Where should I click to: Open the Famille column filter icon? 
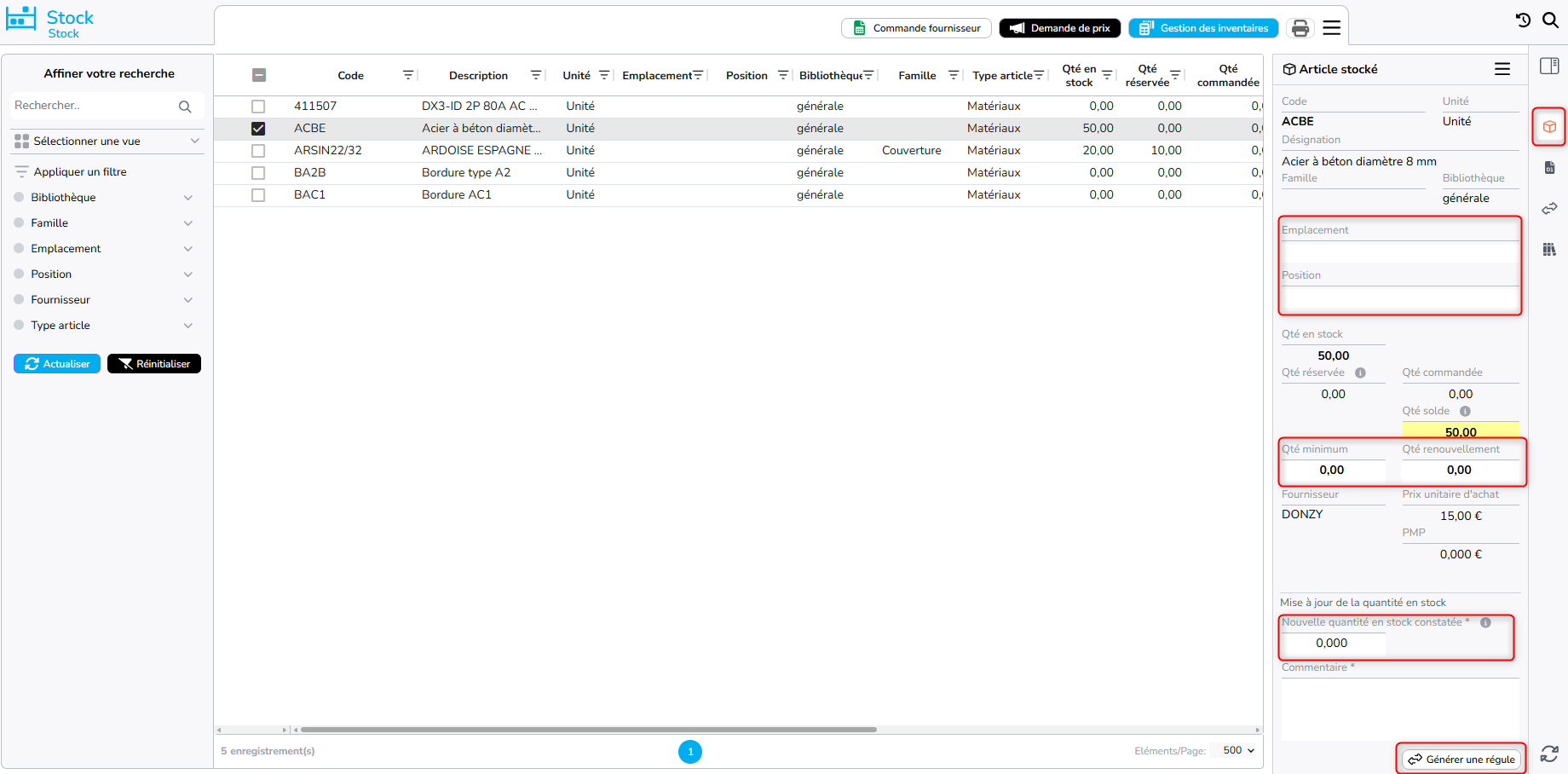pos(954,75)
